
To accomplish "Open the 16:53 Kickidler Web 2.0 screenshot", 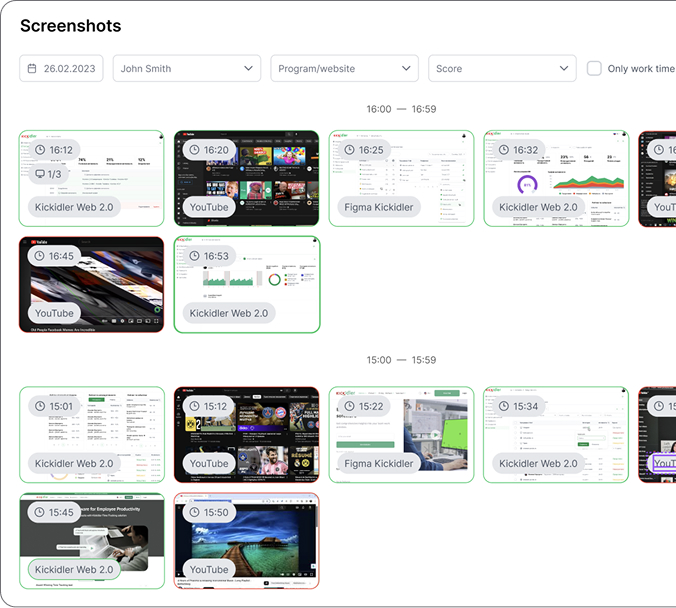I will click(x=247, y=285).
